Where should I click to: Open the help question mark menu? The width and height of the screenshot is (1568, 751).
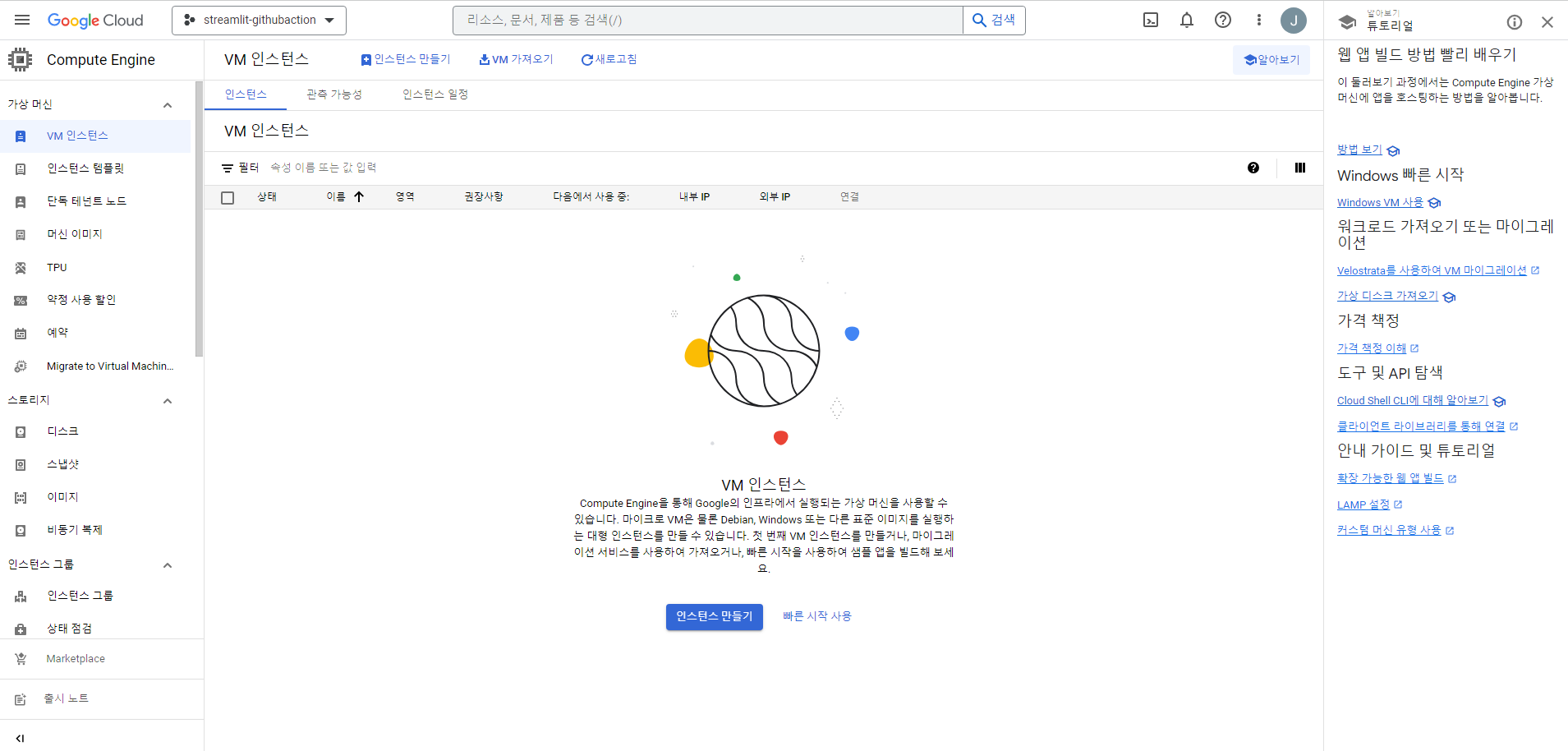tap(1223, 20)
